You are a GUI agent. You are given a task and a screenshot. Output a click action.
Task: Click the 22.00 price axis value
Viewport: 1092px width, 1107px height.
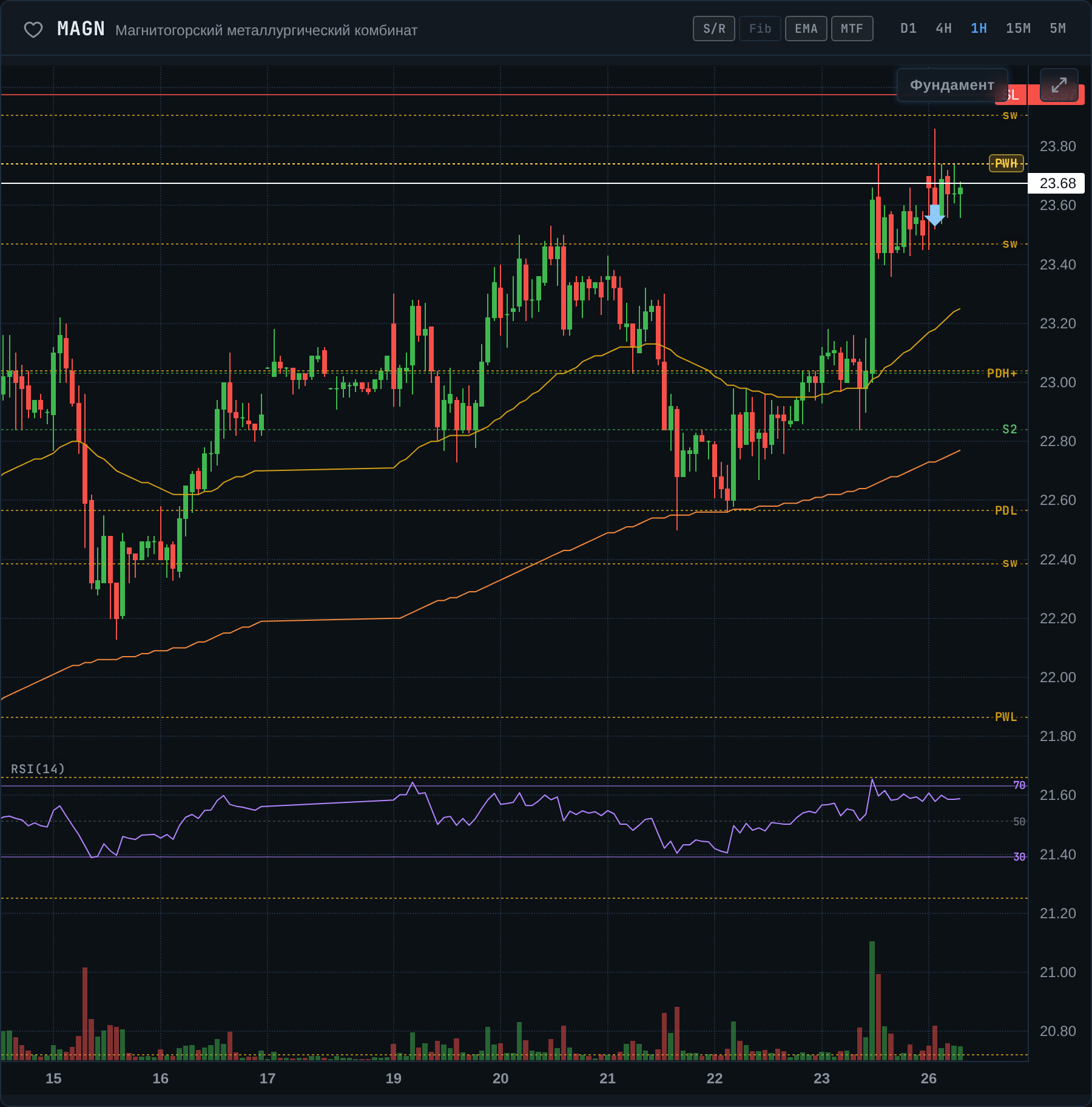1057,677
